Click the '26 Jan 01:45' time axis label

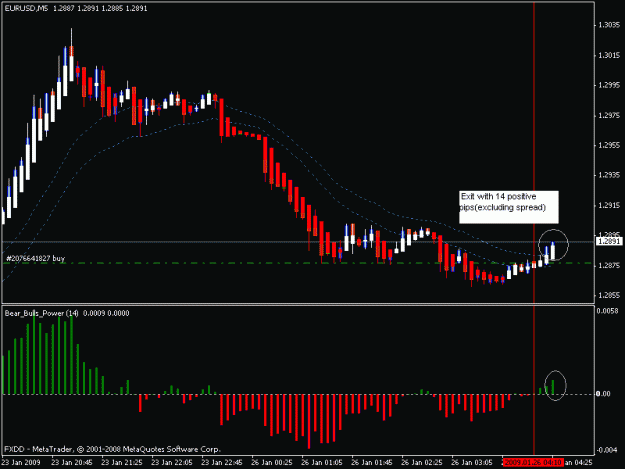point(372,463)
